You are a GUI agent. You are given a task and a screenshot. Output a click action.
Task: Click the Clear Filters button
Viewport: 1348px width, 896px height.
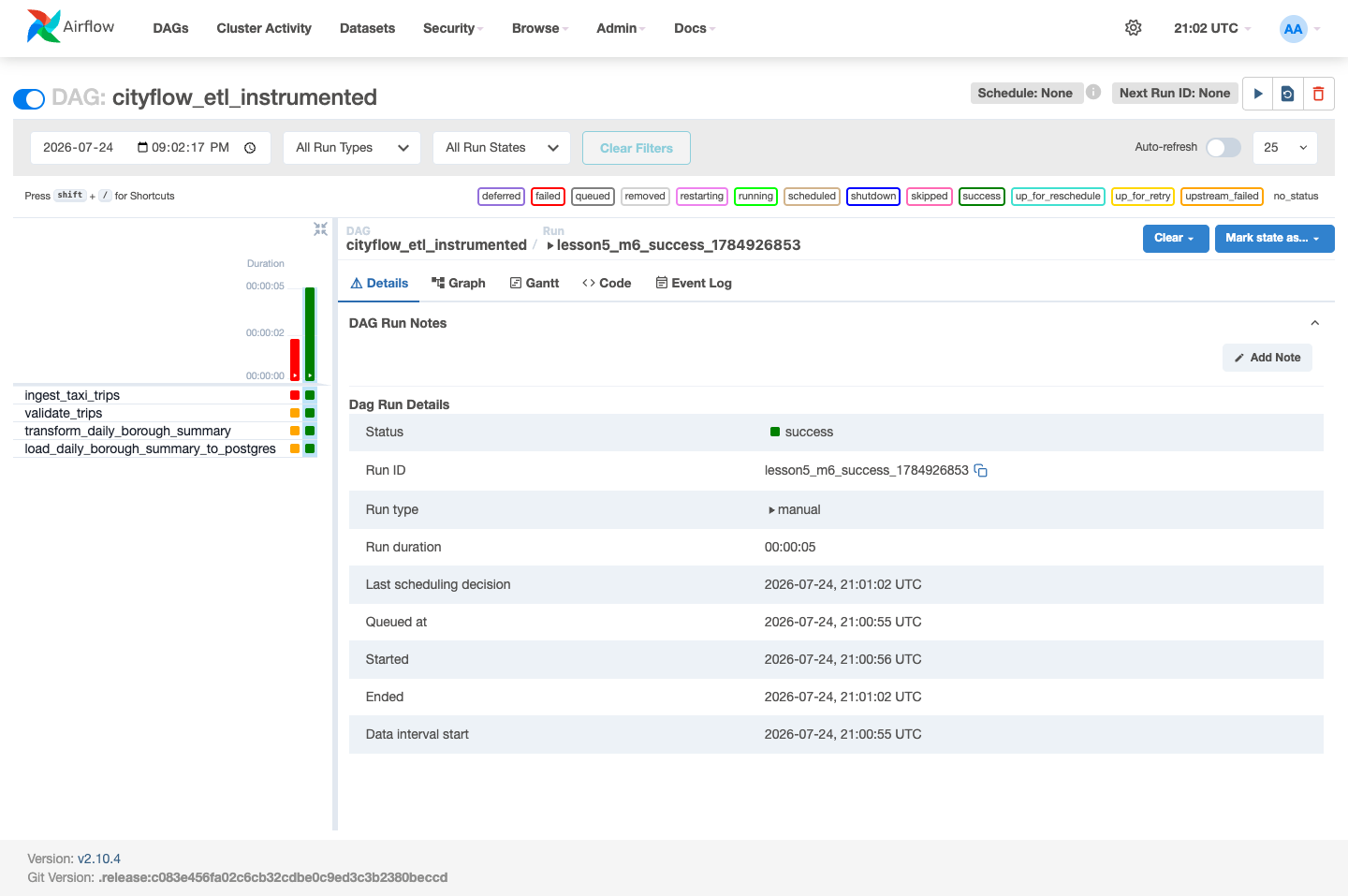tap(637, 148)
